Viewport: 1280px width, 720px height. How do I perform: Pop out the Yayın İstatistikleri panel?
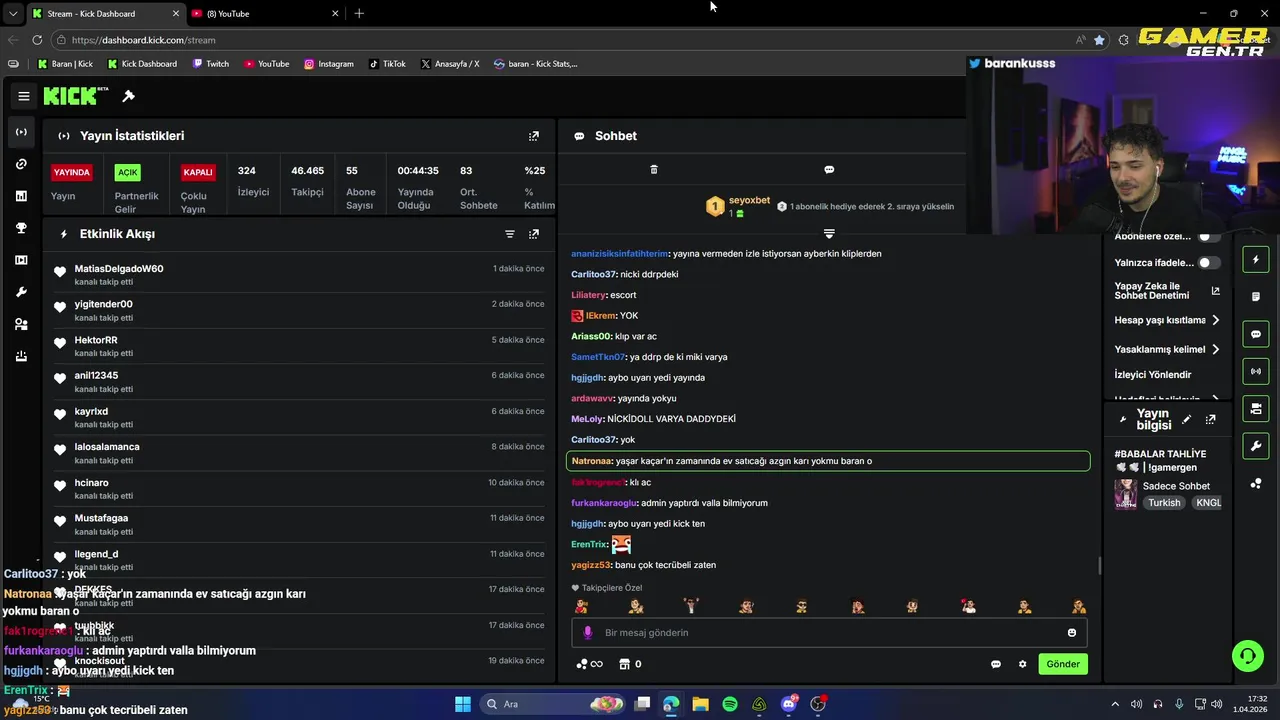pos(533,136)
